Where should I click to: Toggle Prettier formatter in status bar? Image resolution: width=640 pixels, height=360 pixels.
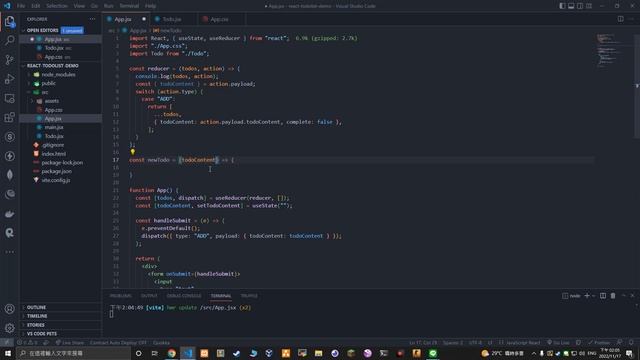coord(599,342)
